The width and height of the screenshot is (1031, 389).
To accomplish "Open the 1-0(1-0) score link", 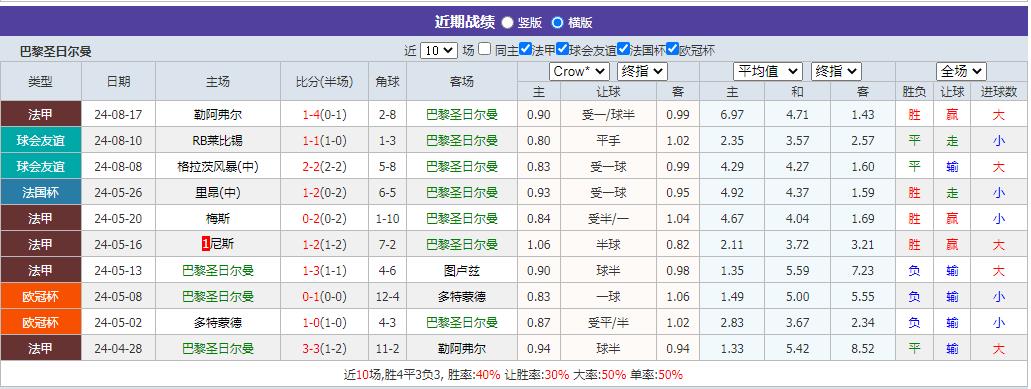I will (x=324, y=323).
